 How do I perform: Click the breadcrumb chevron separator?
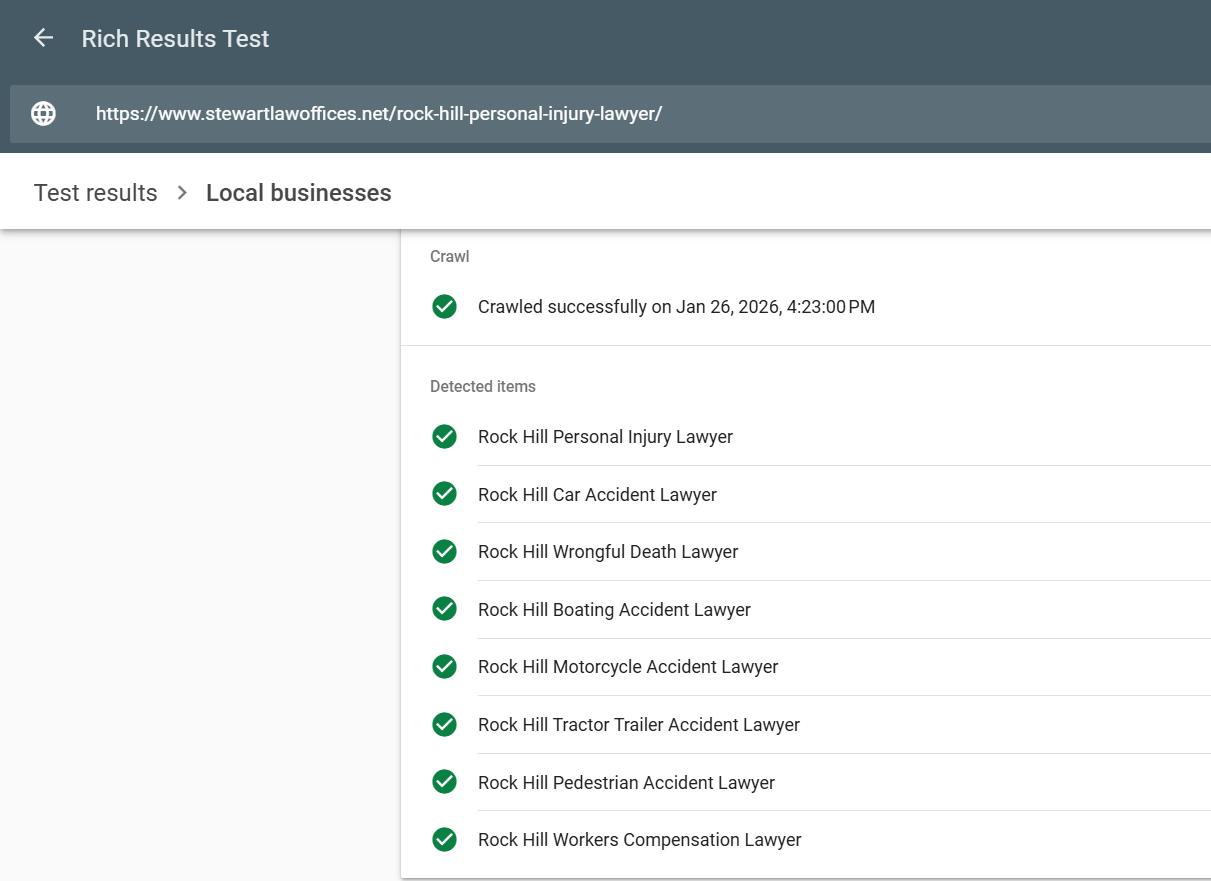(182, 193)
